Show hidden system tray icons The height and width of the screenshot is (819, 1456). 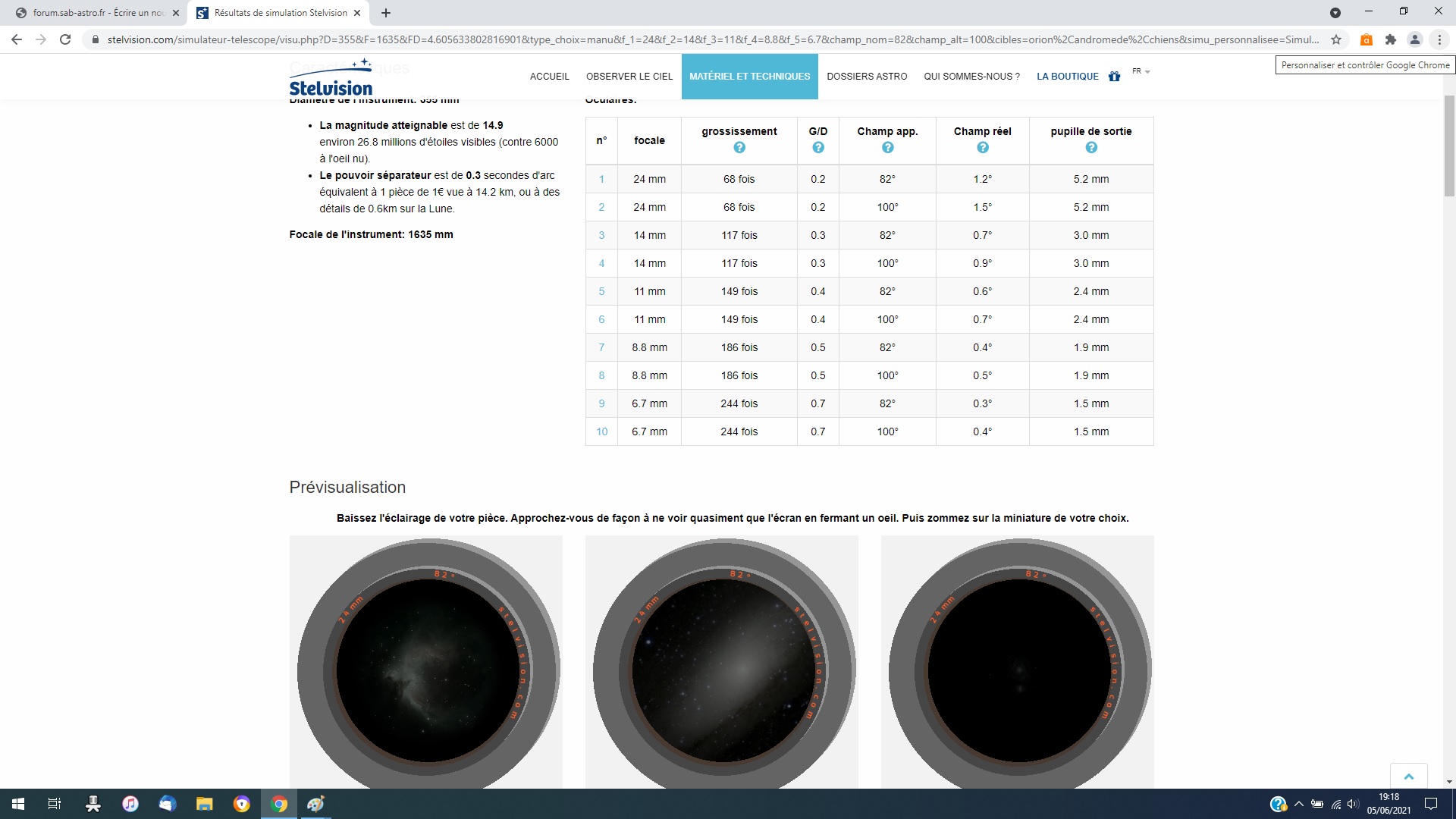[x=1299, y=804]
